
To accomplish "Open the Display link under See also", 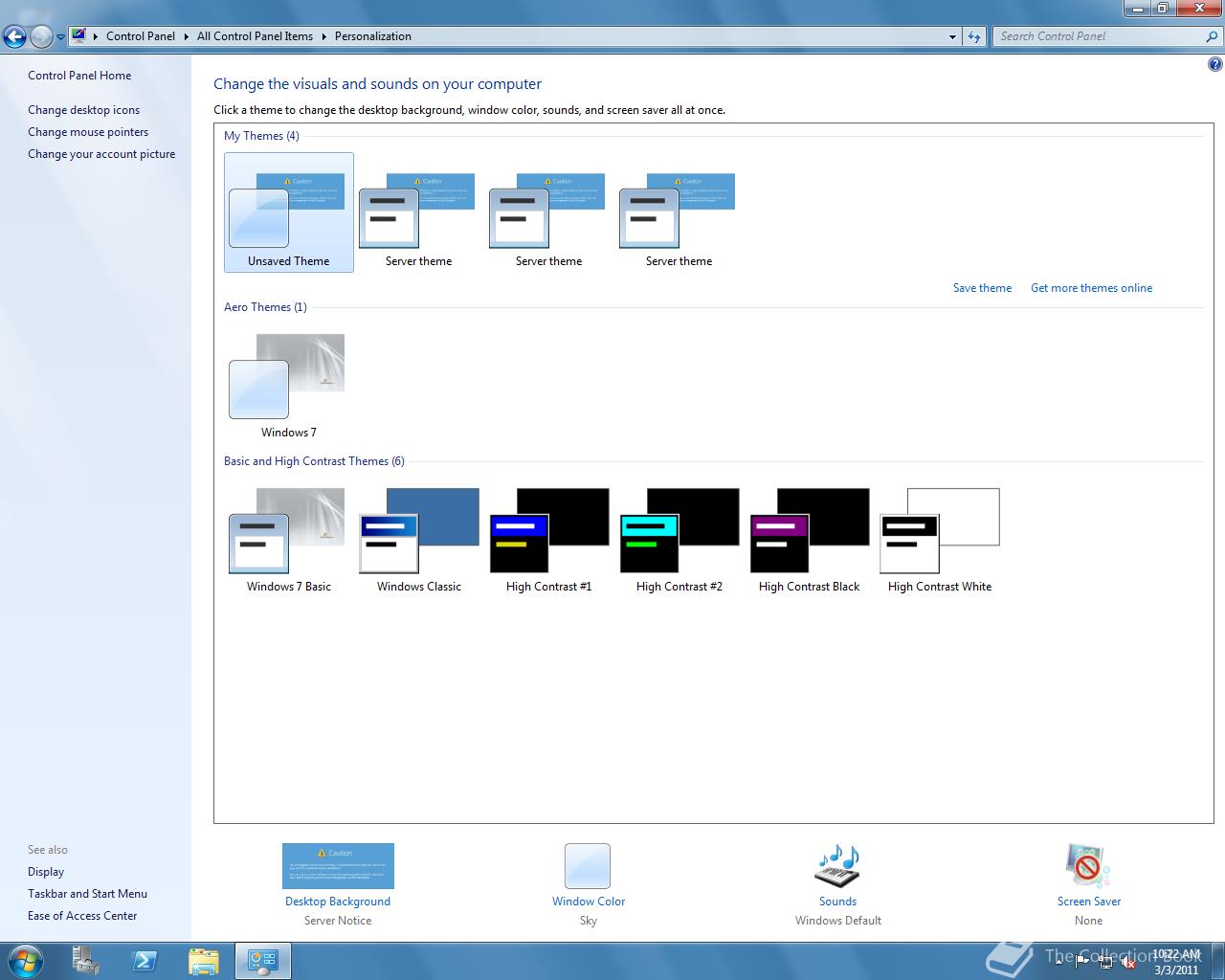I will (x=46, y=872).
